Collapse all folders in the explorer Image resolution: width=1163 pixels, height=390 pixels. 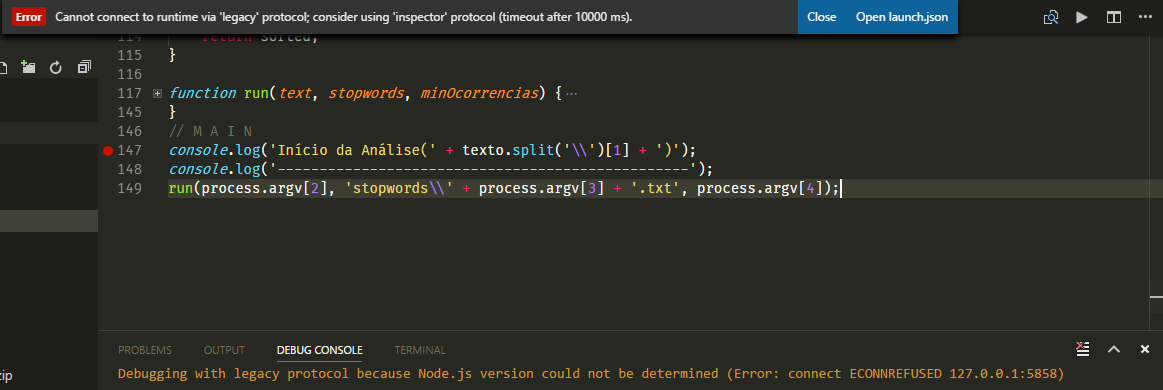tap(84, 67)
